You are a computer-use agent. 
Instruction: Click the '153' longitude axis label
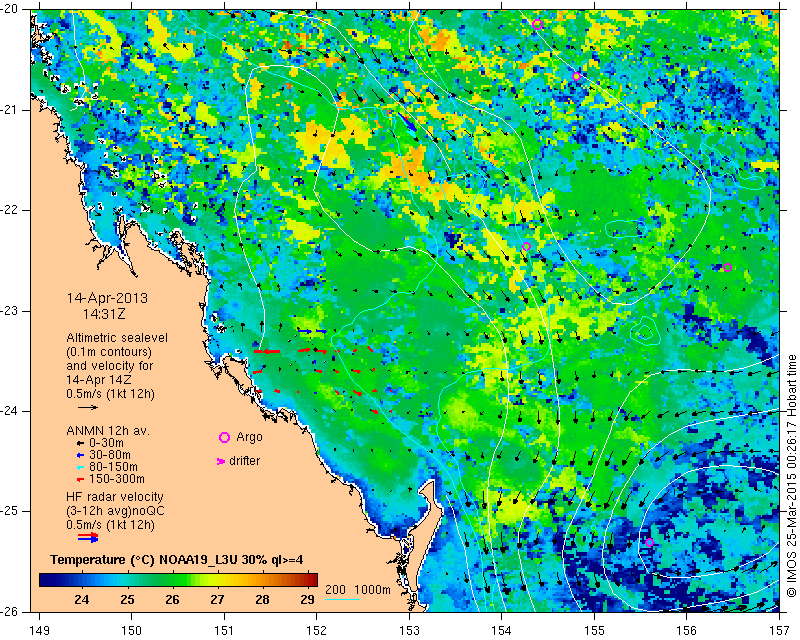coord(409,631)
